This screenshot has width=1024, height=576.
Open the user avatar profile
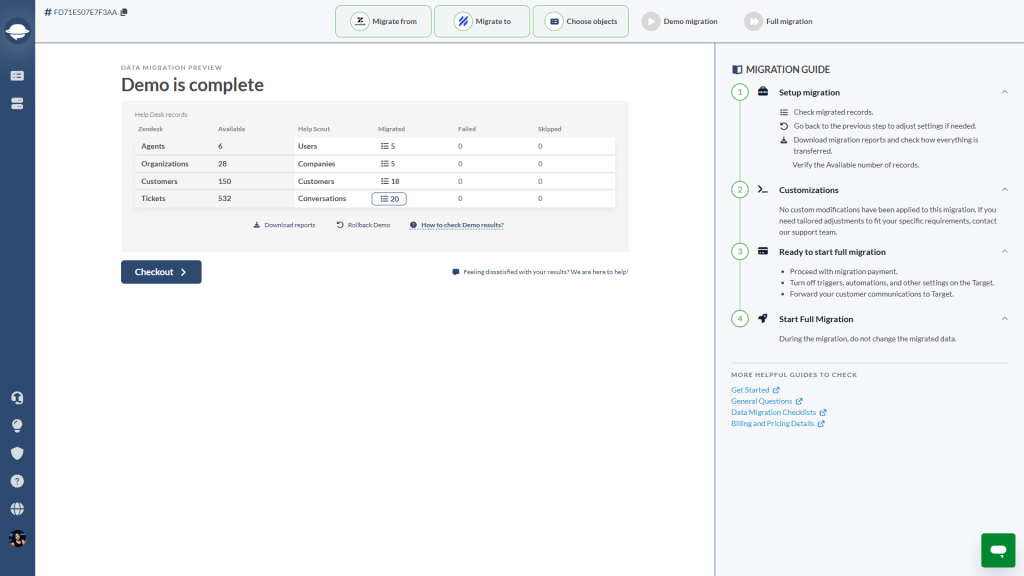17,538
